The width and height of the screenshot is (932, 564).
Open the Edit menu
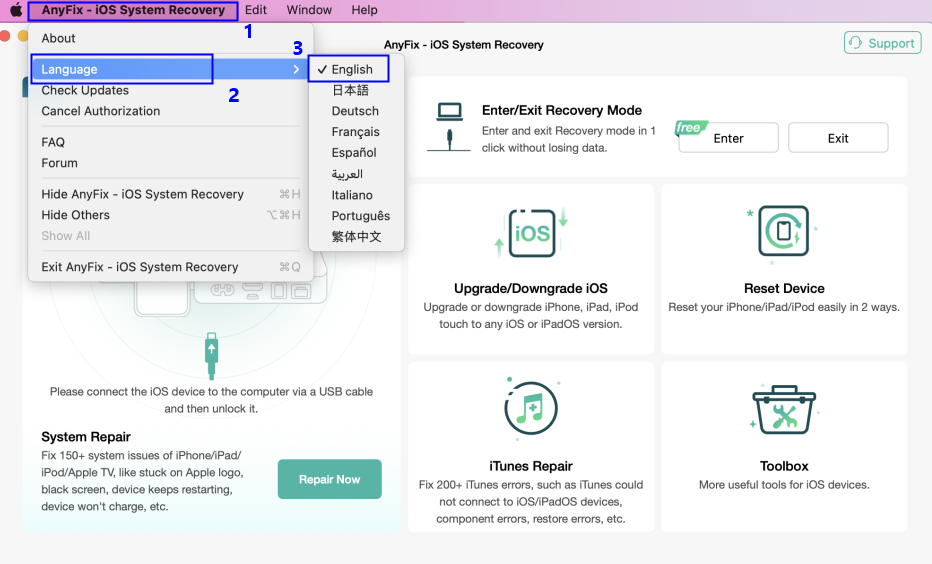click(x=256, y=10)
